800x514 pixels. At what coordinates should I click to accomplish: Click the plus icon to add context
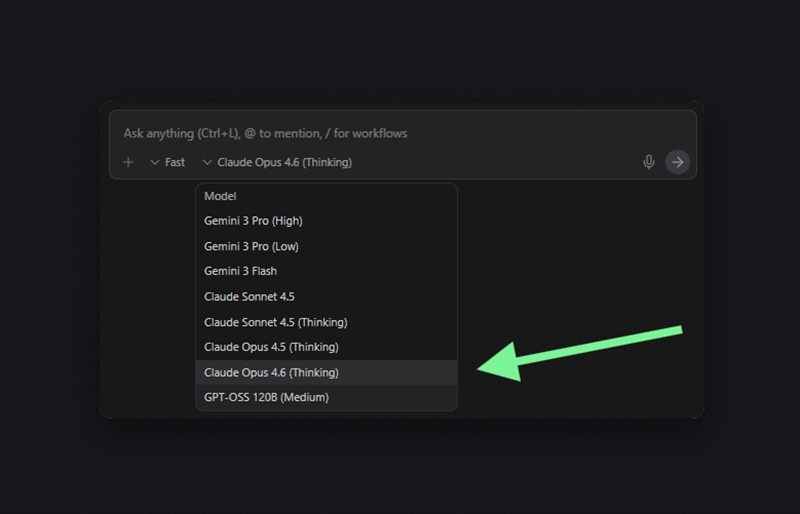[x=128, y=162]
